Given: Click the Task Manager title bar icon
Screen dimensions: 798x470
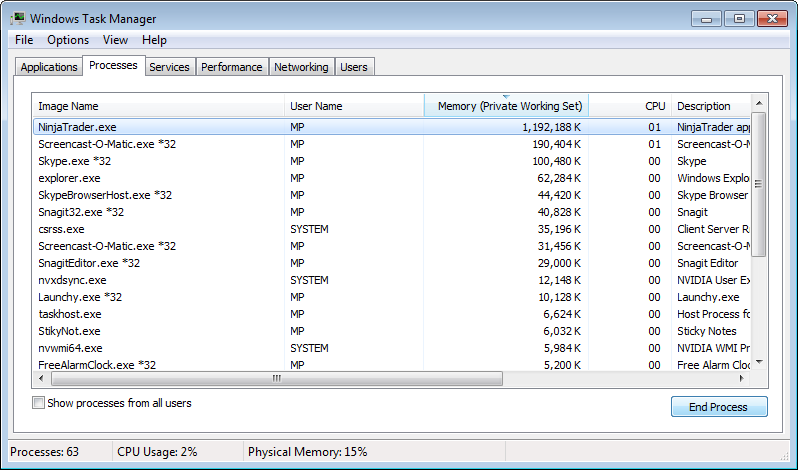Looking at the screenshot, I should pos(18,19).
